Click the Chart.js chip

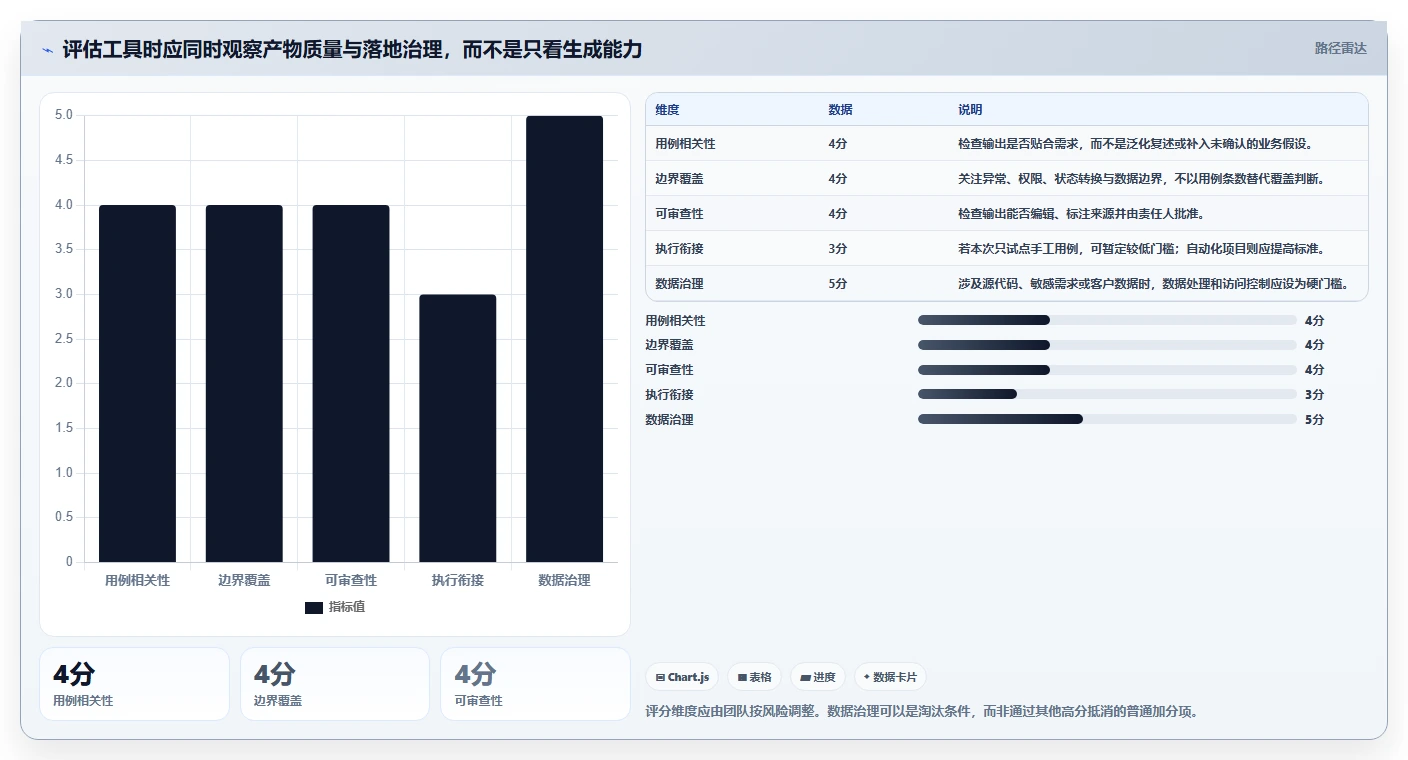coord(682,677)
